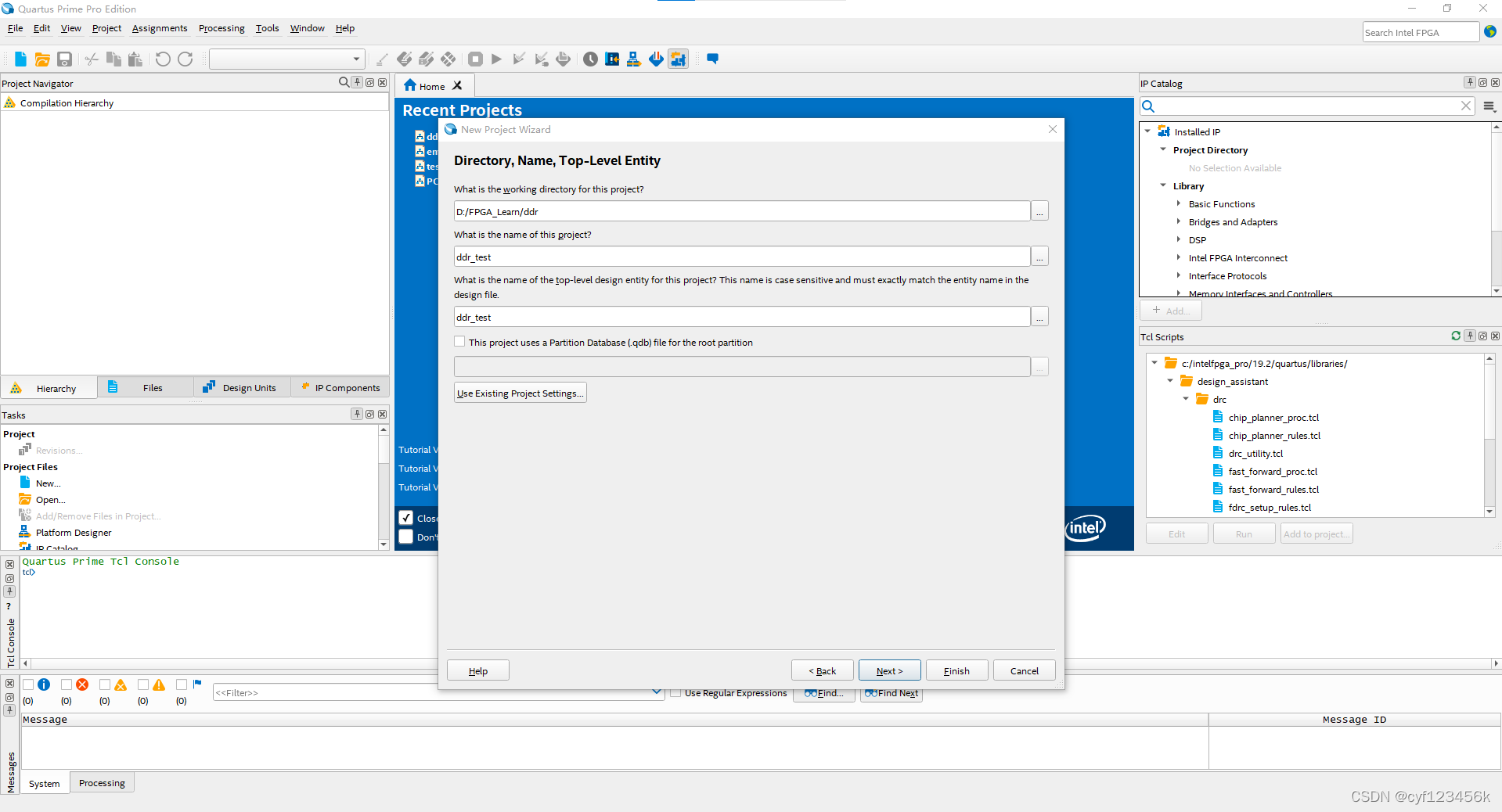Toggle the warning messages filter checkbox
Image resolution: width=1502 pixels, height=812 pixels.
(143, 684)
